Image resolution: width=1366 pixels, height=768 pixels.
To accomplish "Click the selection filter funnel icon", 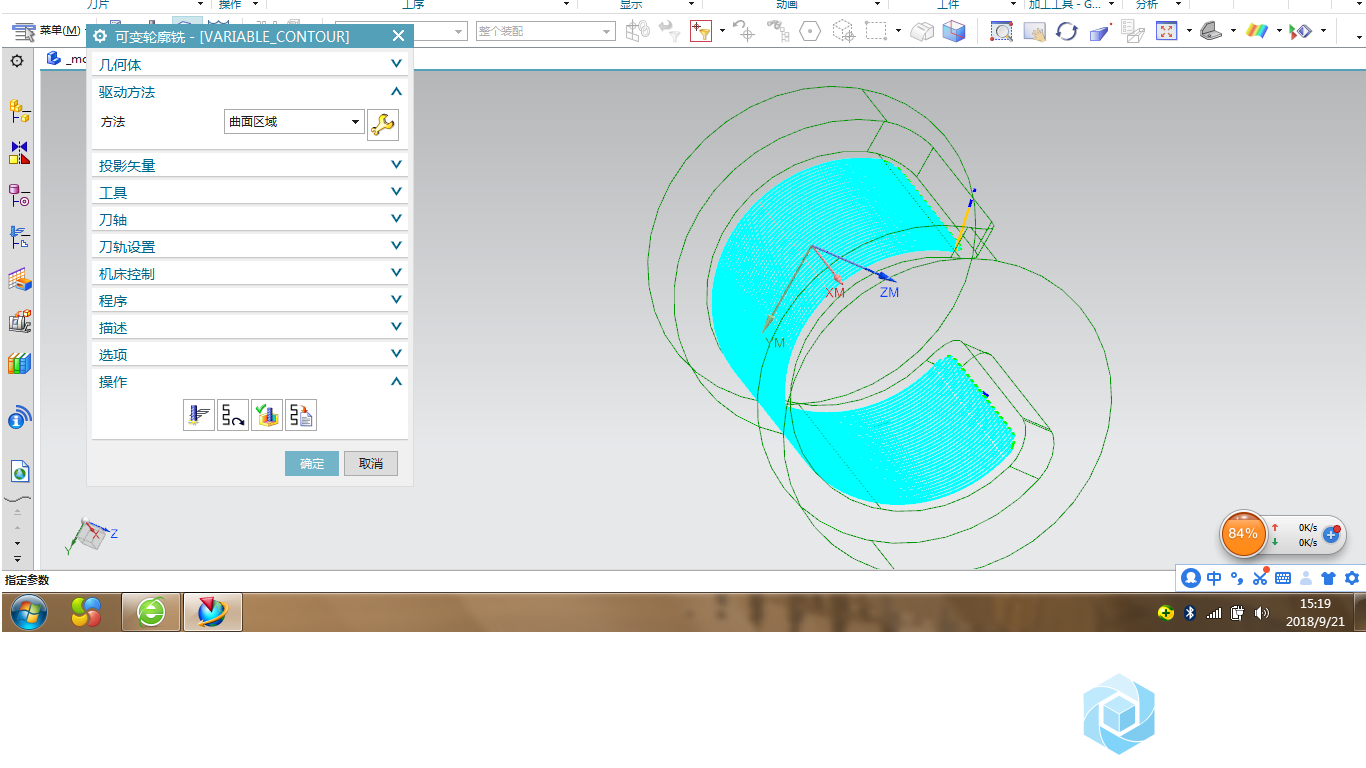I will coord(701,31).
